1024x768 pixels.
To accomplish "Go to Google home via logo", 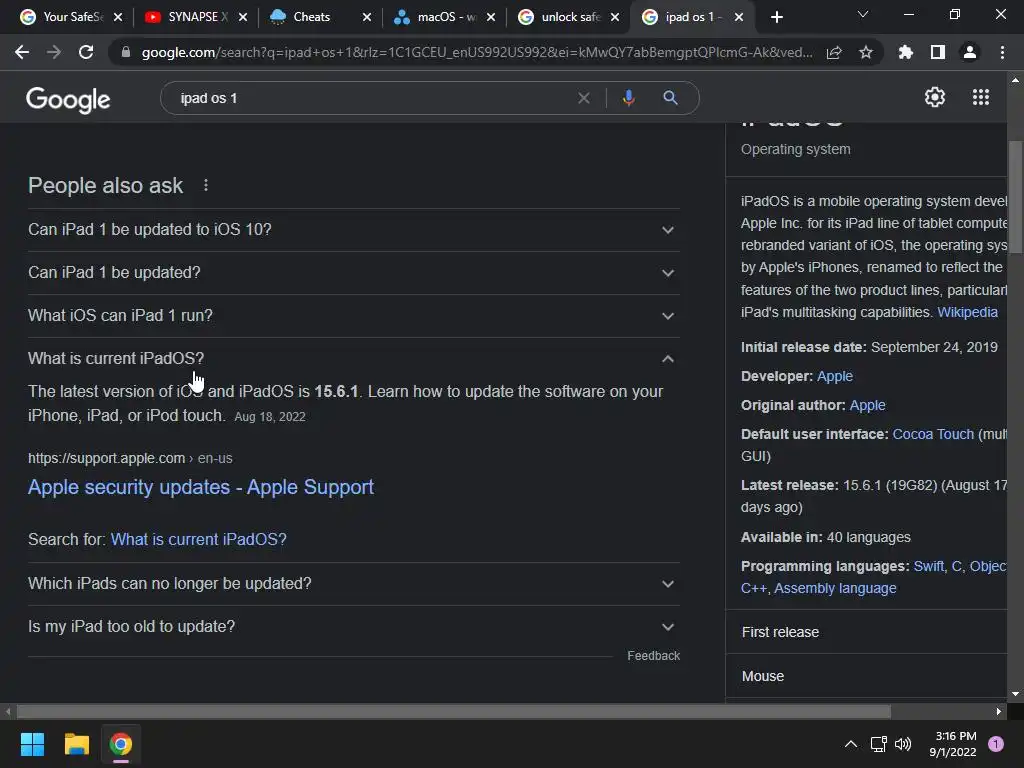I will point(68,99).
